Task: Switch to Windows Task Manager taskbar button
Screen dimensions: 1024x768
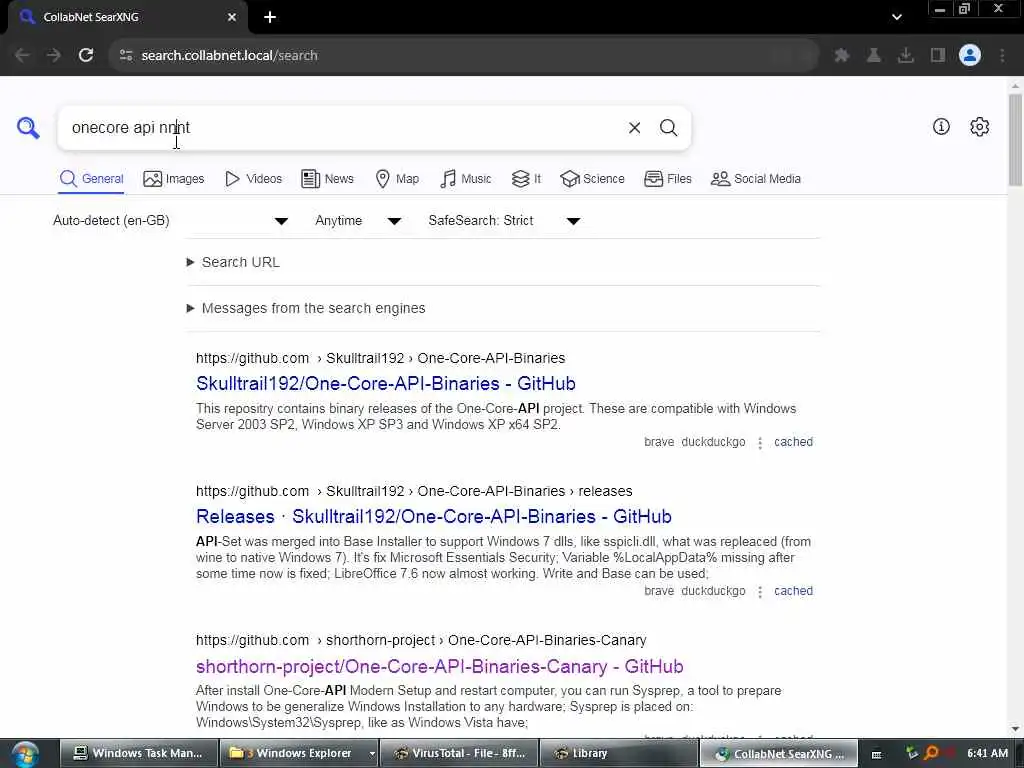Action: (x=139, y=753)
